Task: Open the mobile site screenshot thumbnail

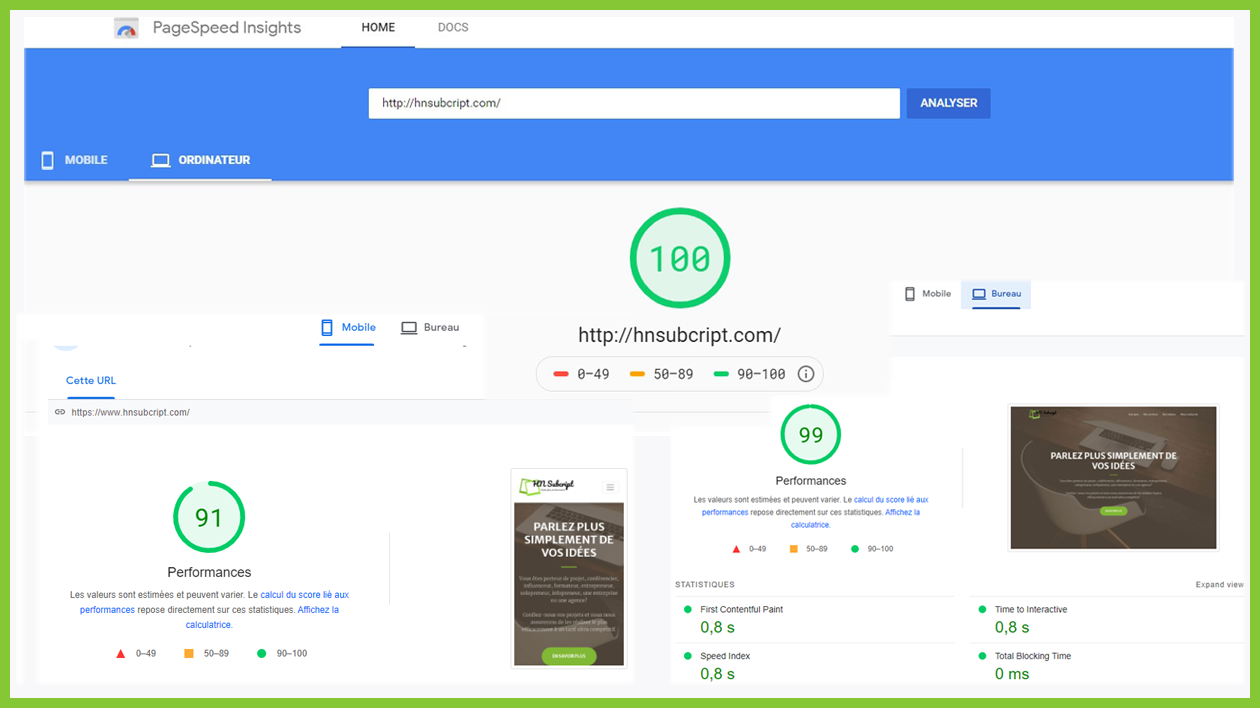Action: (569, 568)
